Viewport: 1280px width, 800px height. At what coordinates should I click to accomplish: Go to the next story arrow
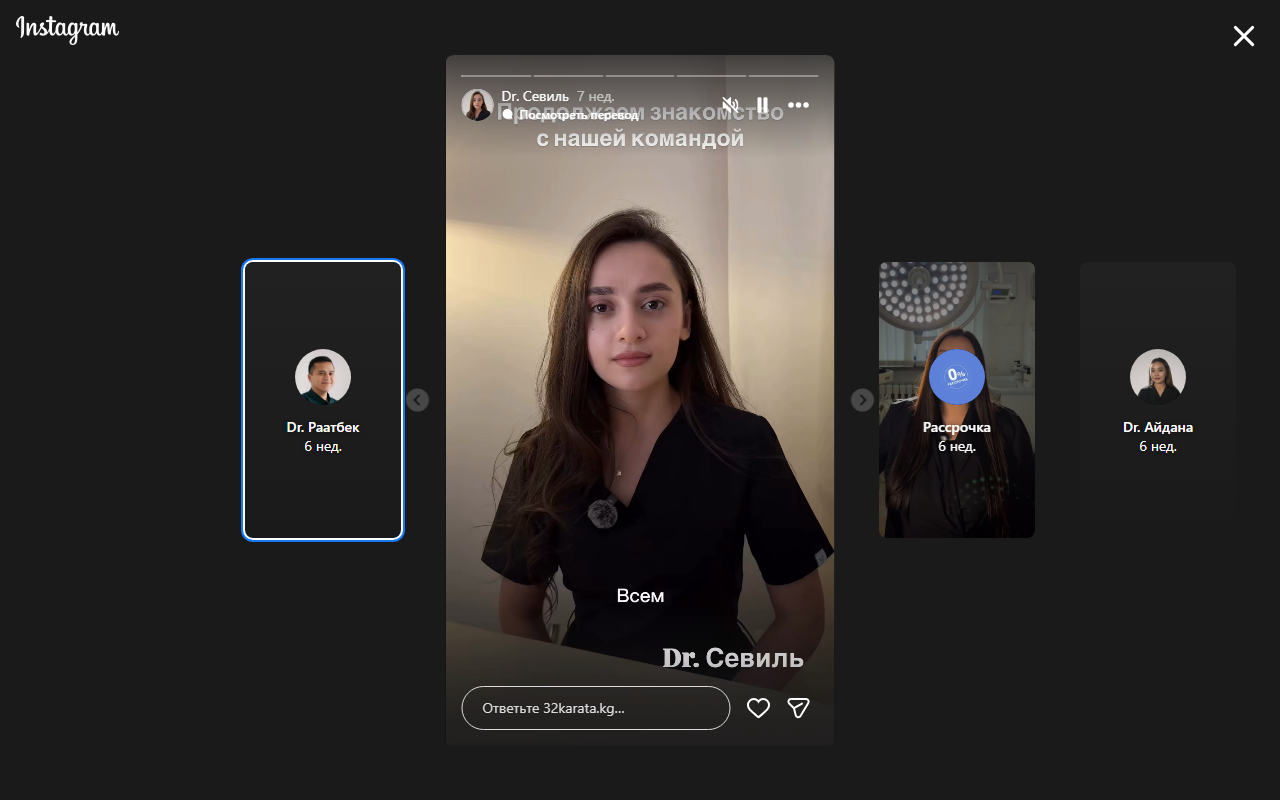tap(862, 400)
